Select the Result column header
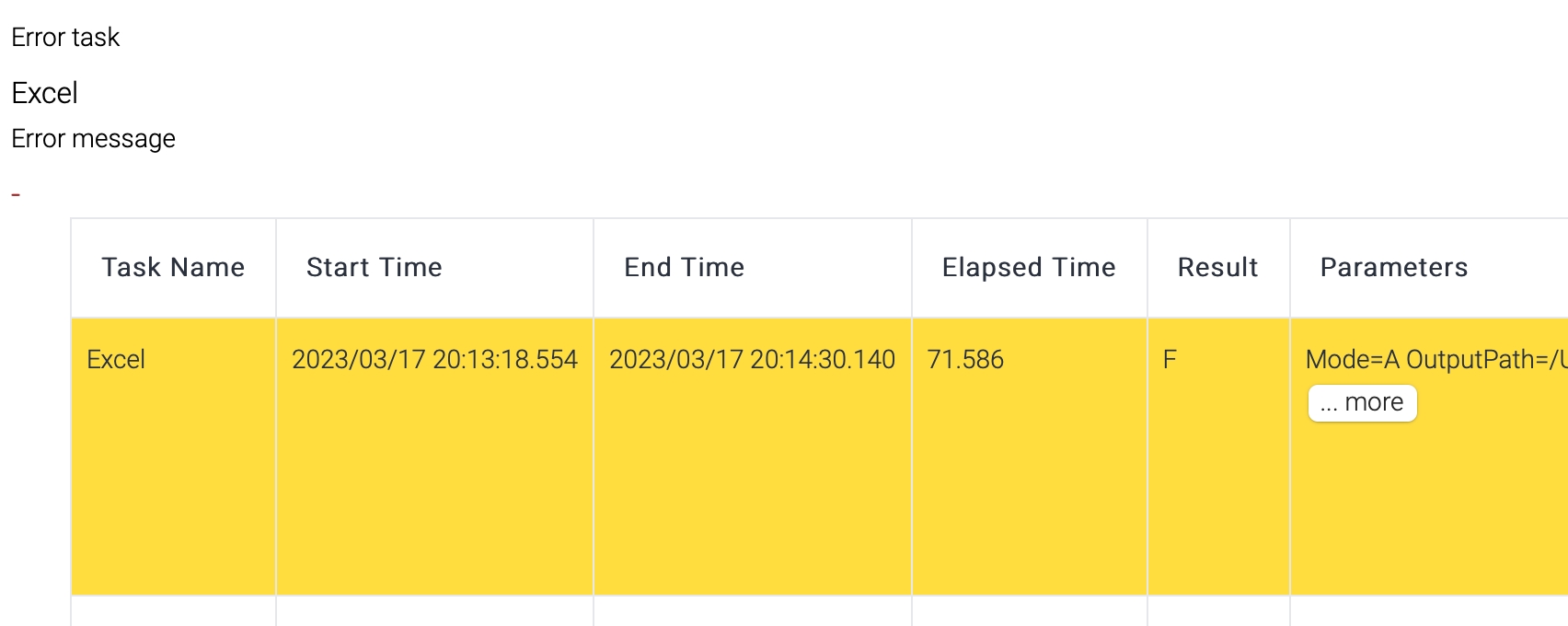Viewport: 1568px width, 626px height. click(x=1217, y=268)
